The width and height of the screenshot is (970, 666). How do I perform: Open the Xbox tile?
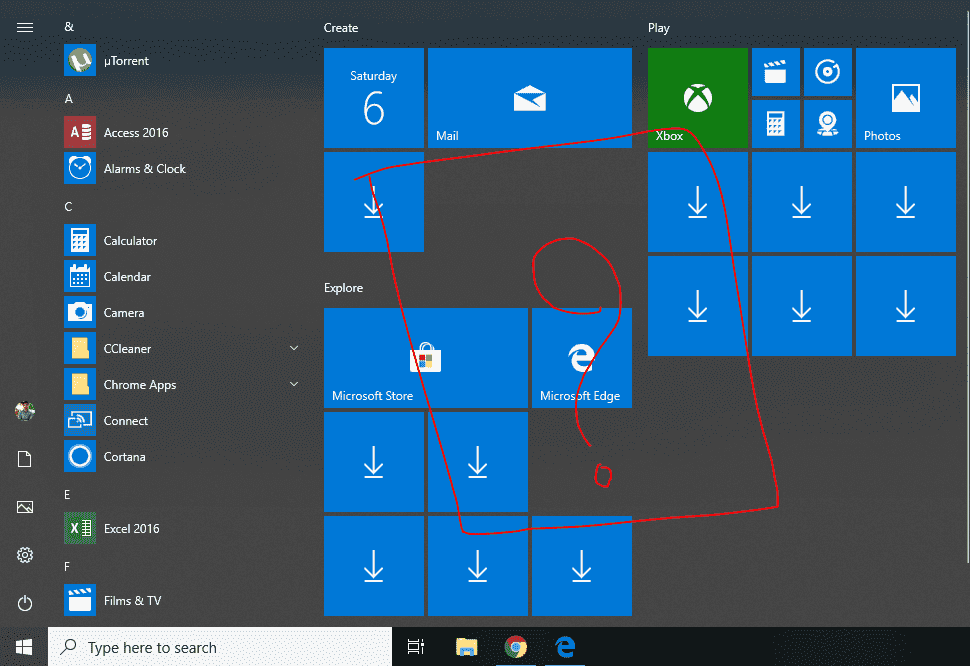tap(698, 98)
